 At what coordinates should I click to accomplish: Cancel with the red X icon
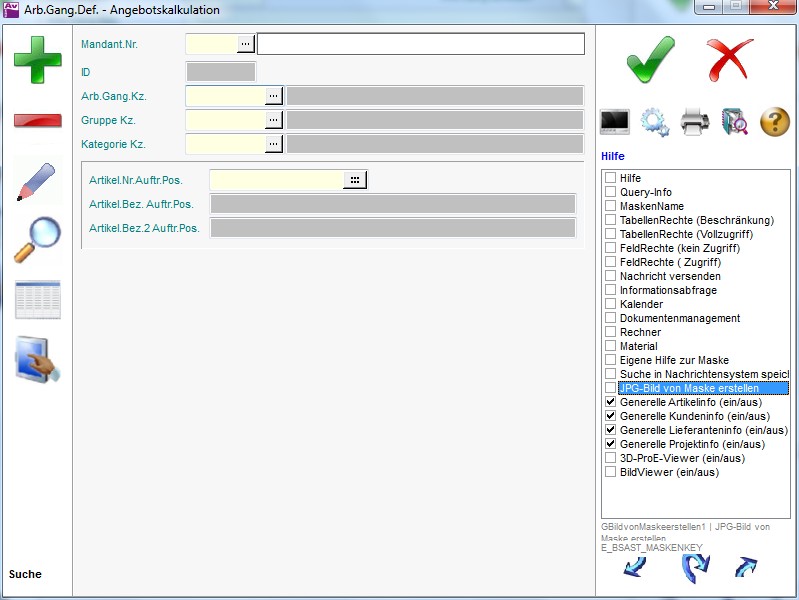pos(730,59)
